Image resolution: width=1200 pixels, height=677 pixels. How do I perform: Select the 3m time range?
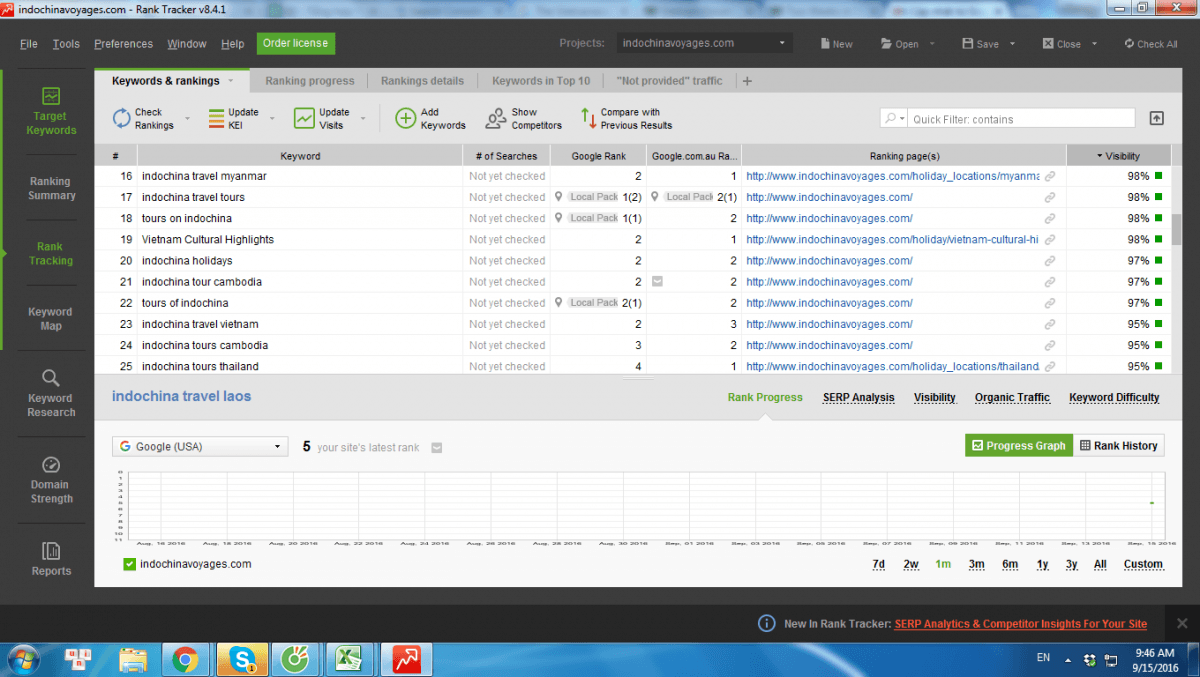(976, 564)
